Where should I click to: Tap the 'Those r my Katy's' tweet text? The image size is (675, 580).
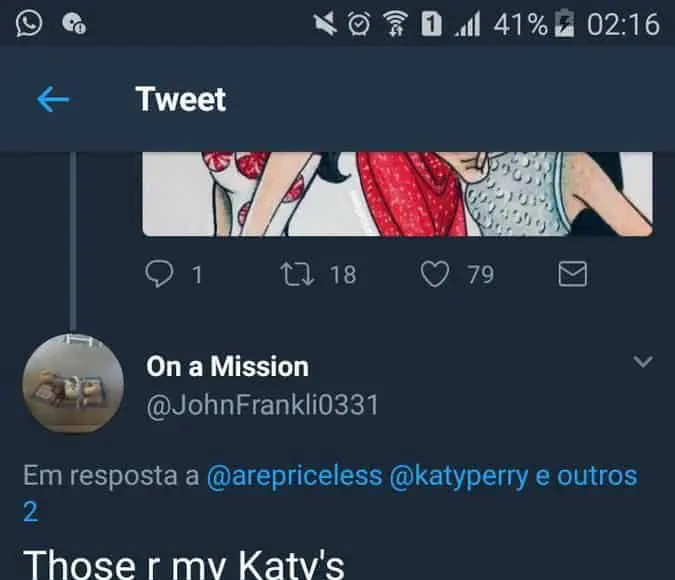183,562
